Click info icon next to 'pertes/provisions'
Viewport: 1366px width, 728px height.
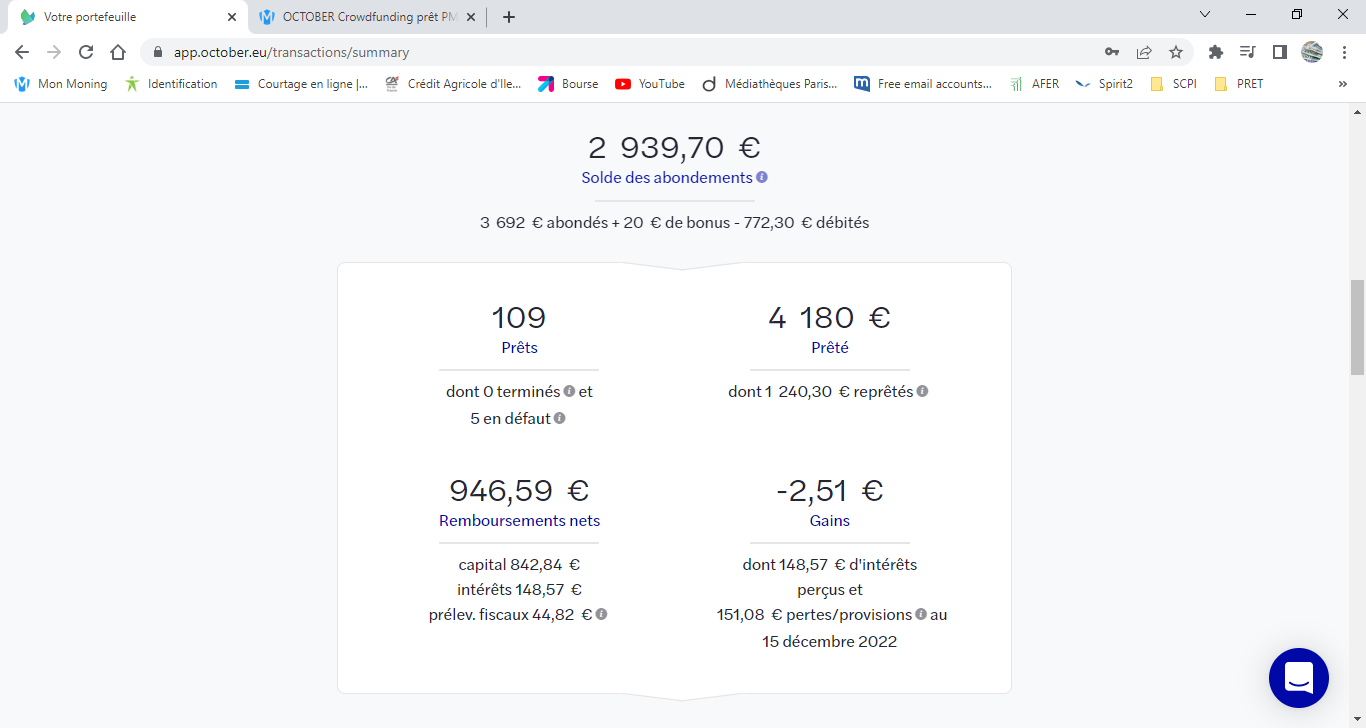[x=921, y=614]
